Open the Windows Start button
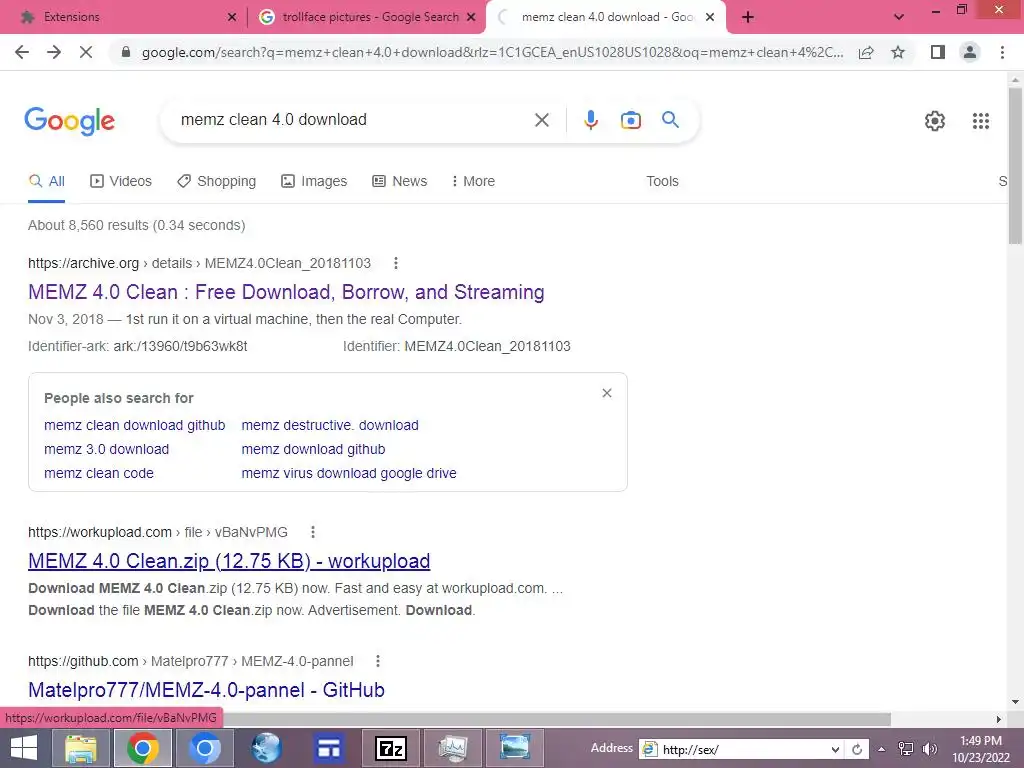Viewport: 1024px width, 768px height. tap(24, 748)
